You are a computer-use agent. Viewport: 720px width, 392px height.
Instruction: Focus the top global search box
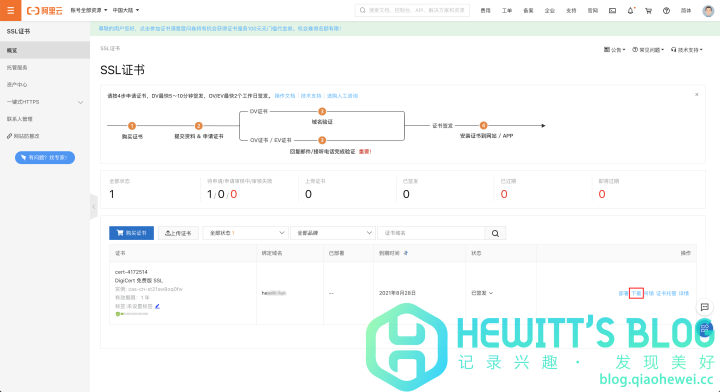tap(412, 10)
